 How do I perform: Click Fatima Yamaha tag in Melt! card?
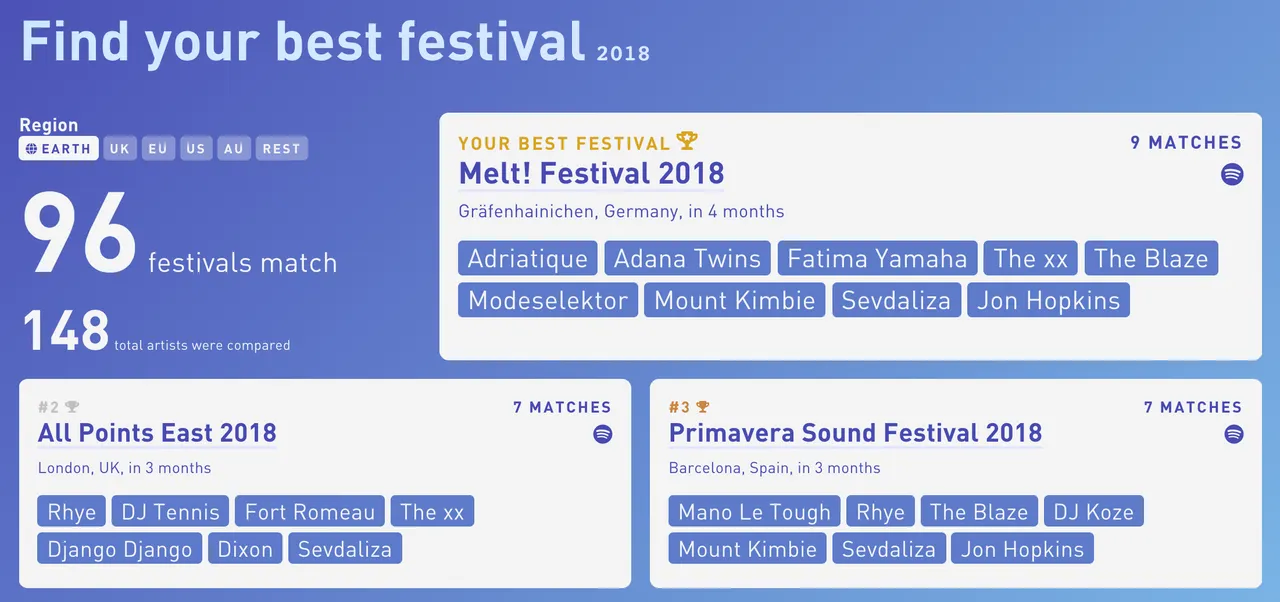click(878, 258)
